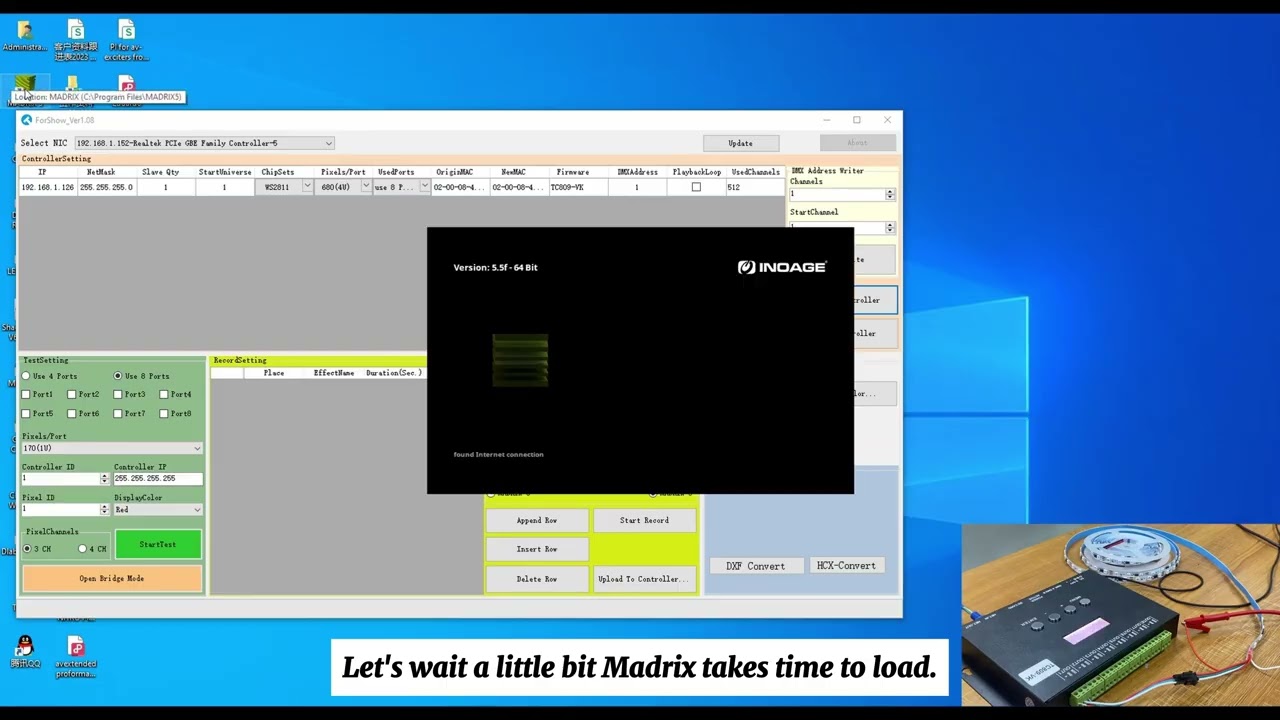Click the Controller ID input field
Viewport: 1280px width, 720px height.
tap(61, 479)
